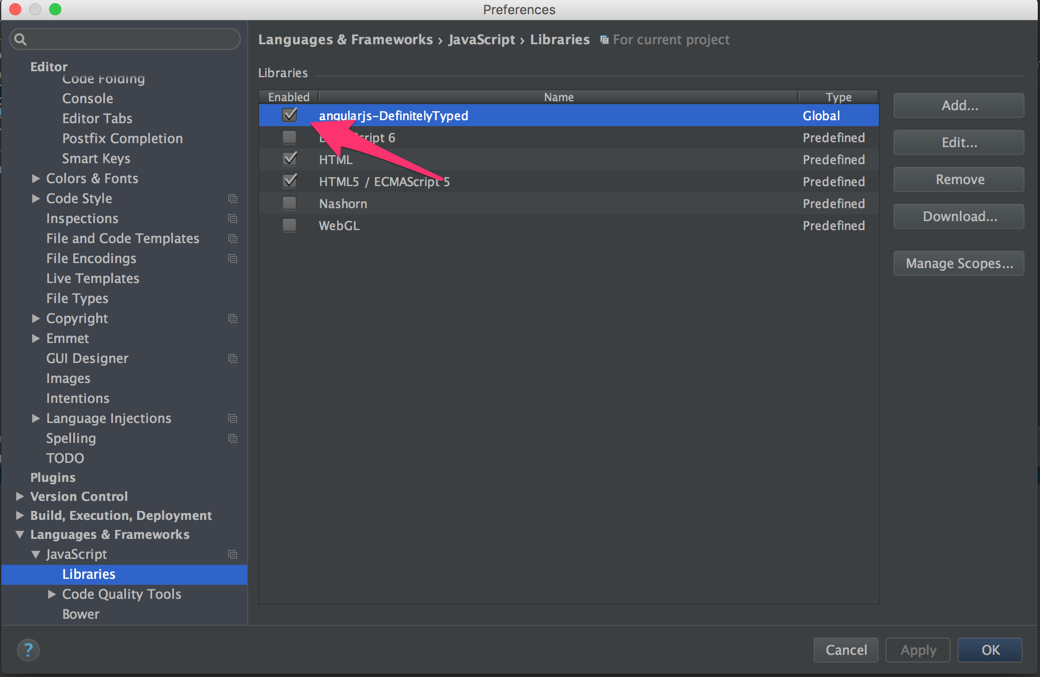
Task: Click the help question mark icon
Action: pyautogui.click(x=28, y=650)
